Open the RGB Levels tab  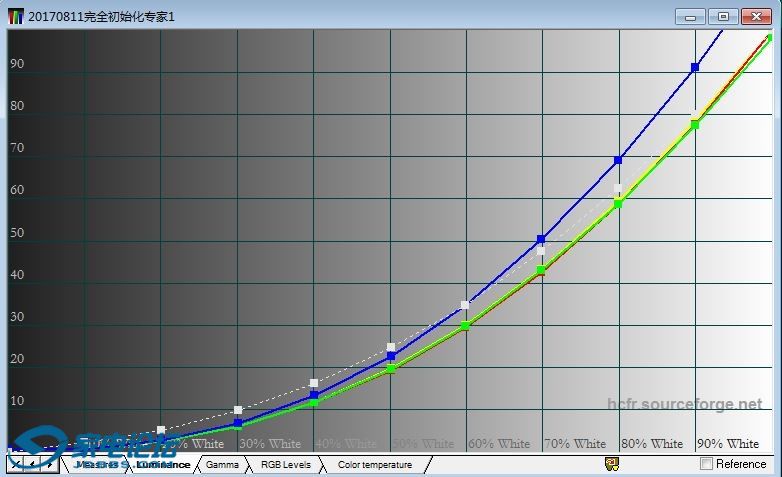tap(286, 465)
